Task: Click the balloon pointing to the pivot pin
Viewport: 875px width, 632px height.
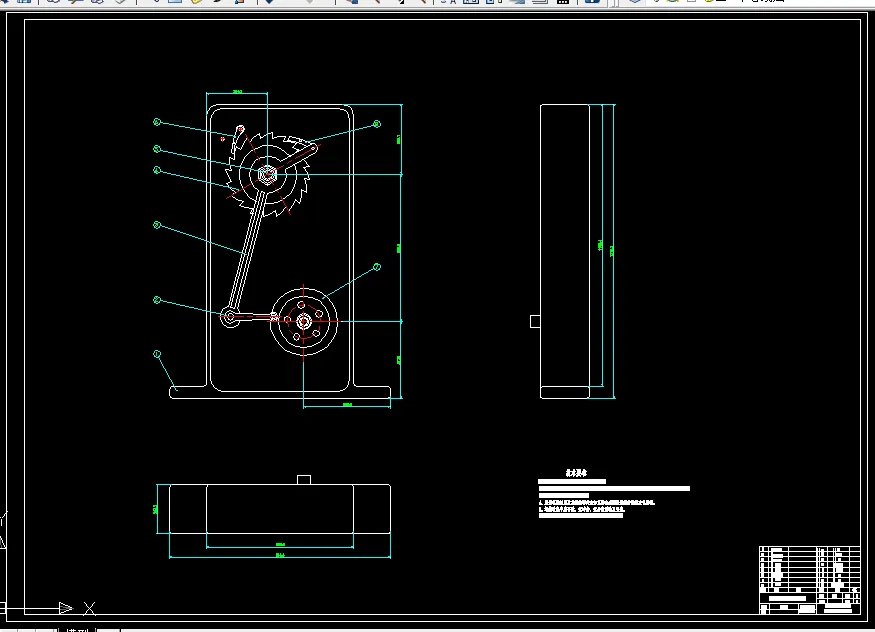Action: pos(157,300)
